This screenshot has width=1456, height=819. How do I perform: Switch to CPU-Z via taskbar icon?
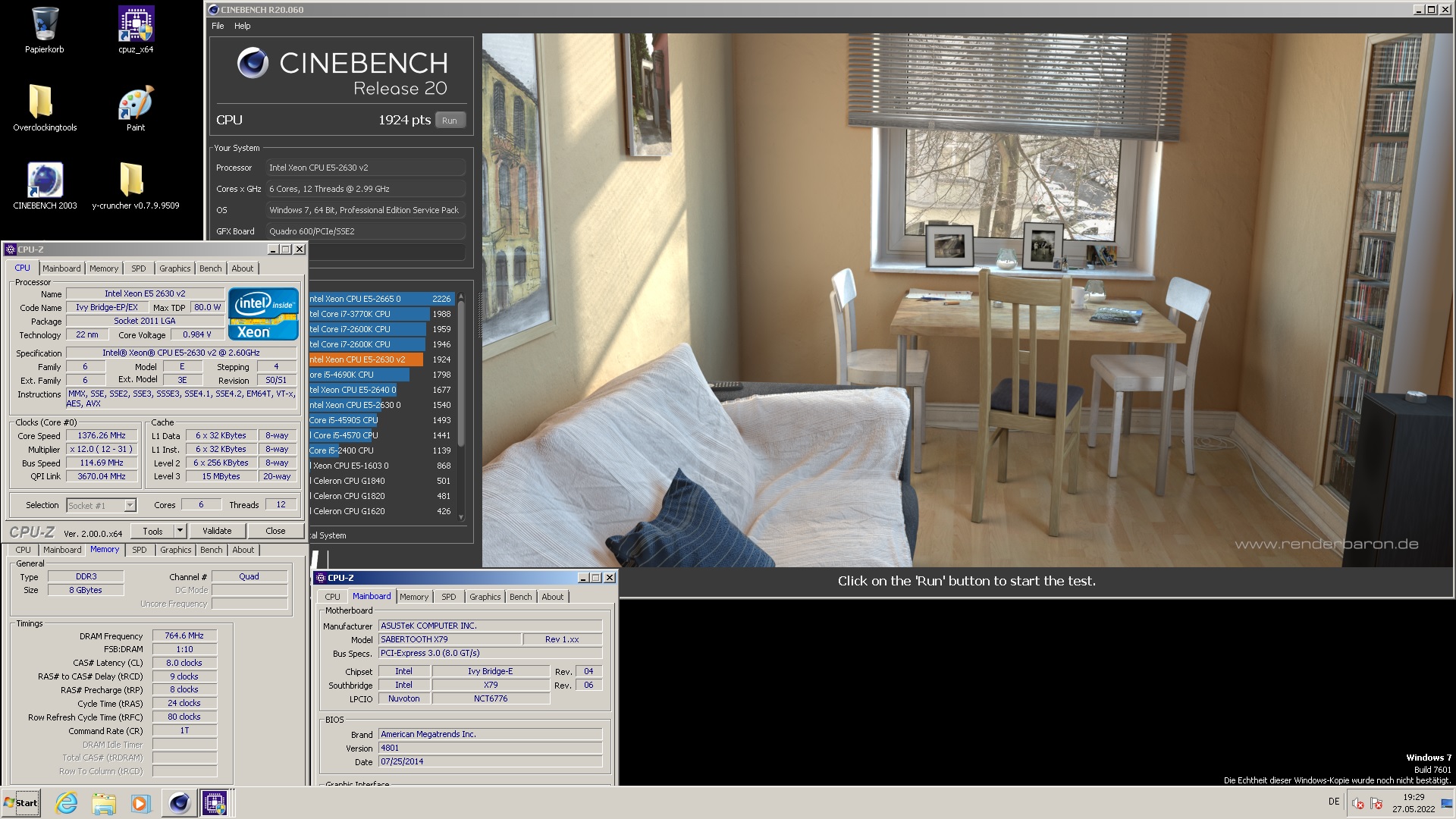coord(215,803)
